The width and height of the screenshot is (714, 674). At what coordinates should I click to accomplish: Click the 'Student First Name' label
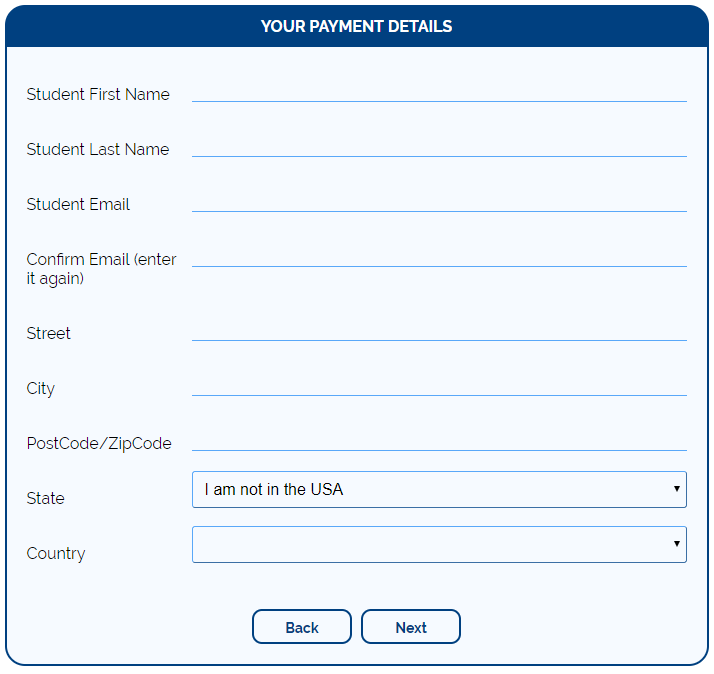tap(98, 95)
